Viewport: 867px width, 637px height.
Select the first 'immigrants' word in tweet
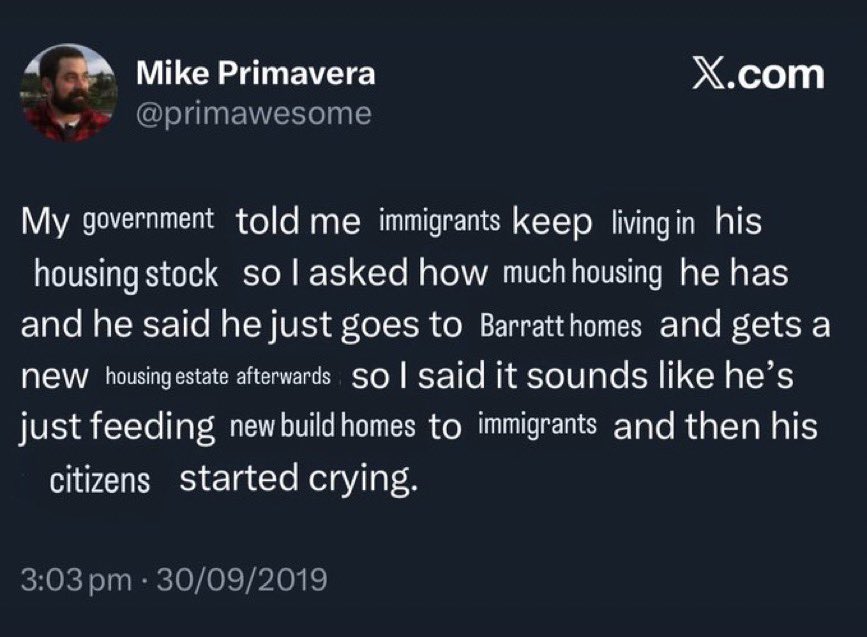point(440,221)
